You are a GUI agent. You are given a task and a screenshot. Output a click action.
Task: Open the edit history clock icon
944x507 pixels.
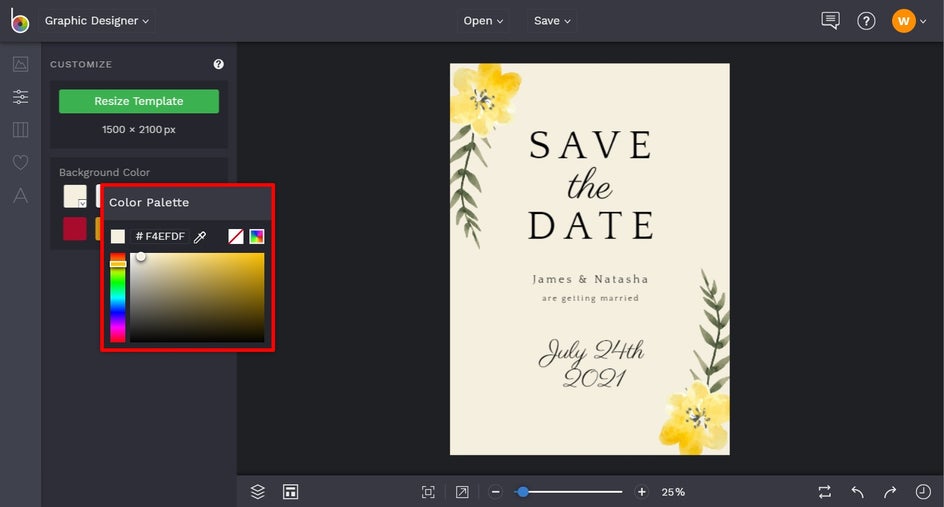click(923, 492)
